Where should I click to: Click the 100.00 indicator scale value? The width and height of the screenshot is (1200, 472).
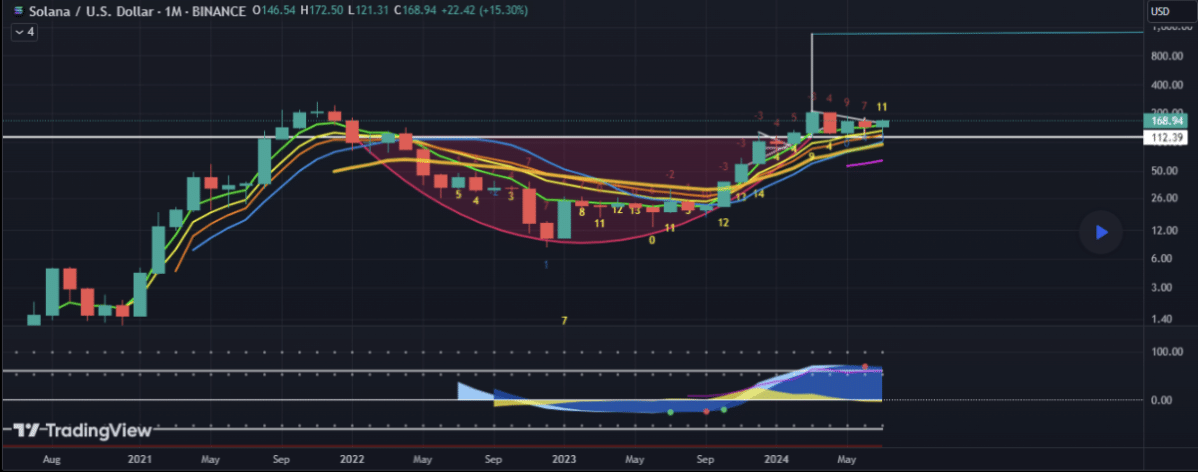pos(1166,352)
